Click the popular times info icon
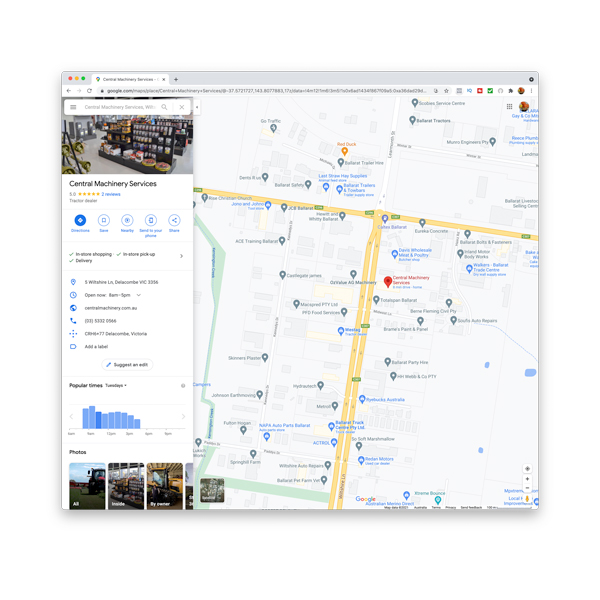The image size is (600, 600). coord(183,386)
